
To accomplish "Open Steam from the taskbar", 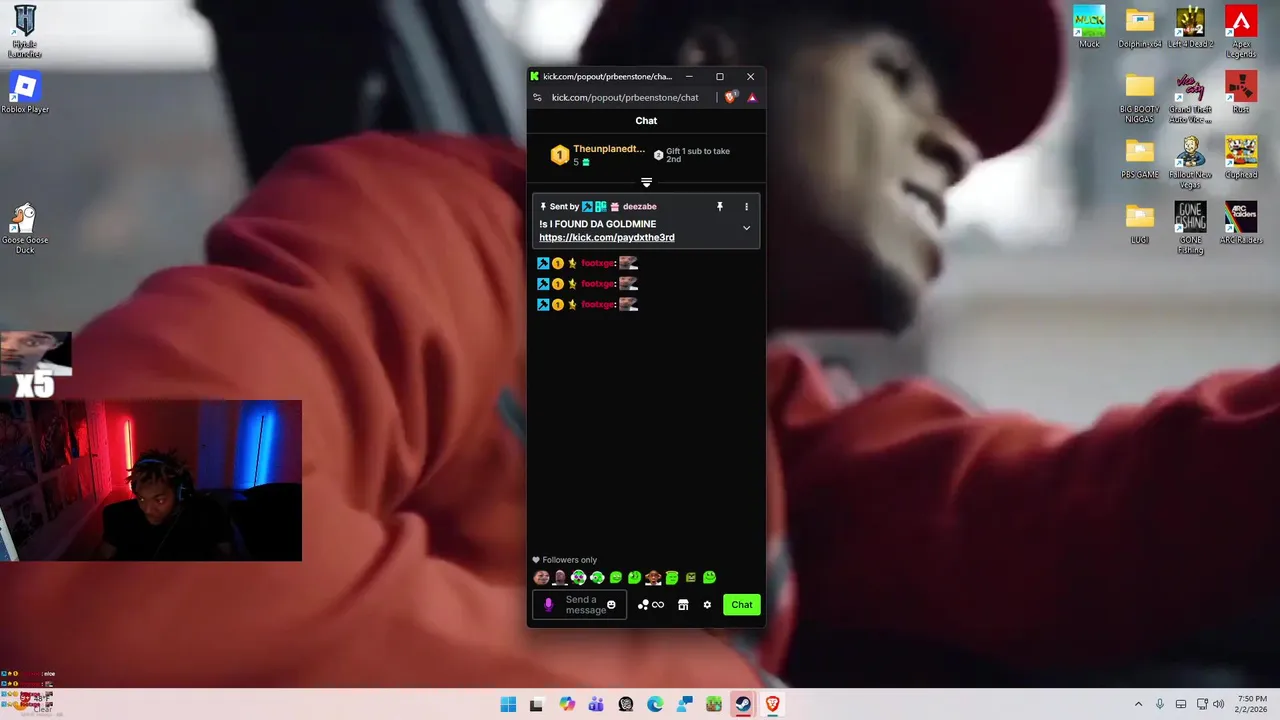I will 743,704.
